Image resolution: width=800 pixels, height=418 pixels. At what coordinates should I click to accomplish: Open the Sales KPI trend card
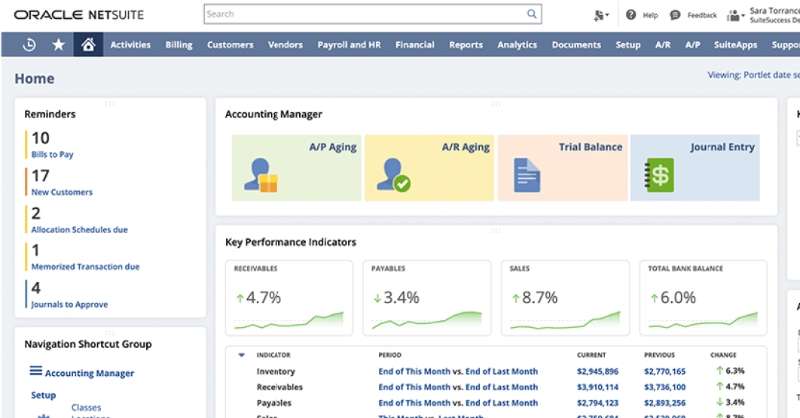pos(565,298)
